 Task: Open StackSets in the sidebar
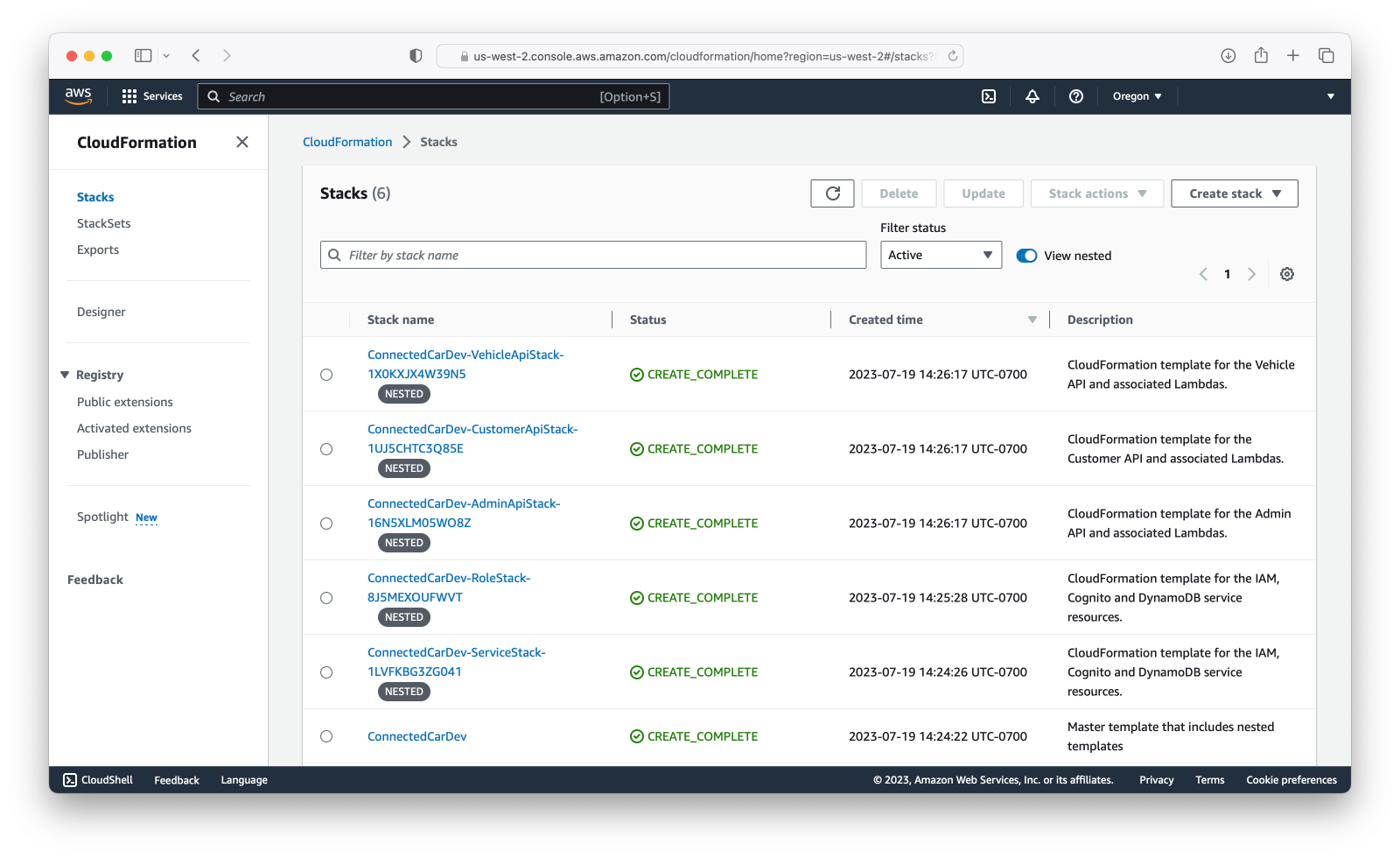coord(103,223)
